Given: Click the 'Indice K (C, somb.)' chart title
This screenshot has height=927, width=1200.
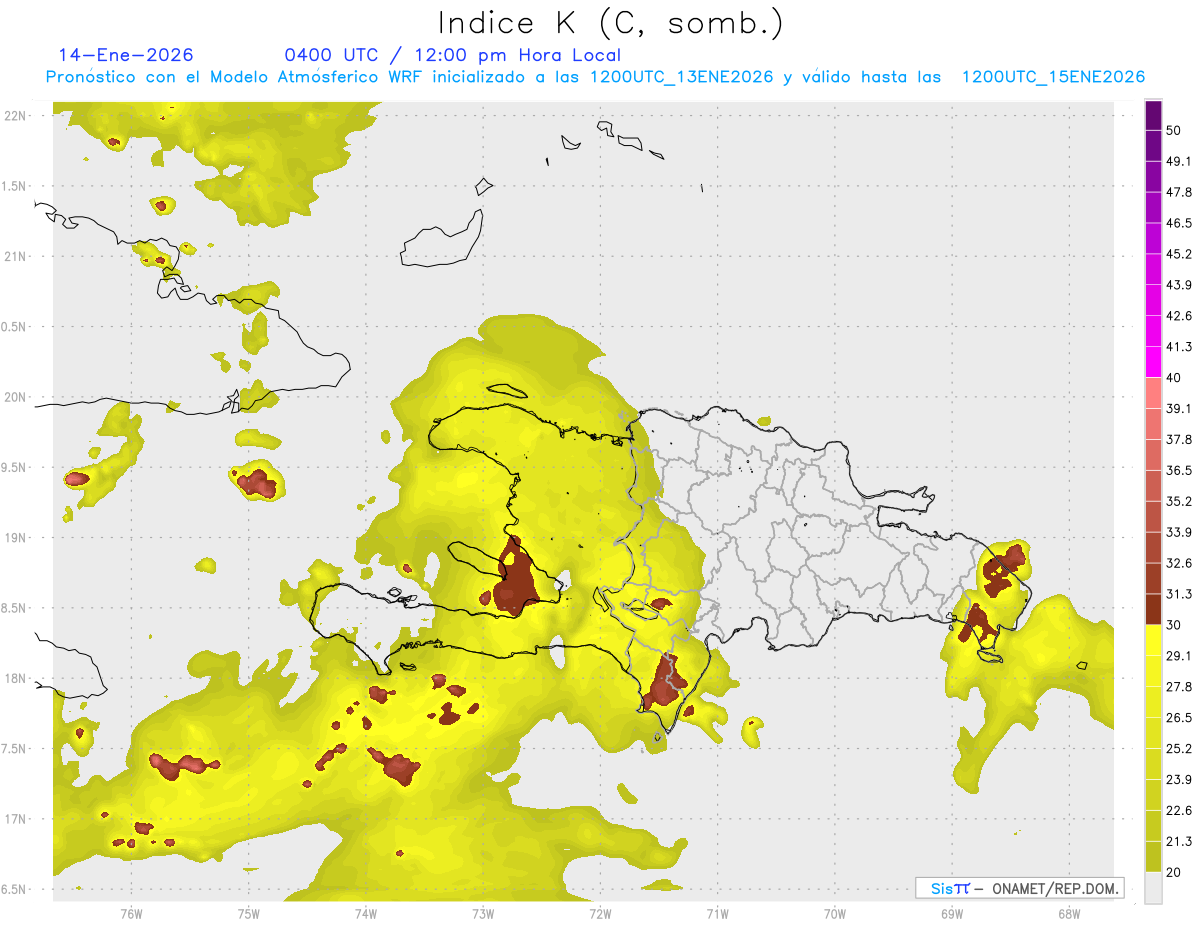Looking at the screenshot, I should [x=610, y=23].
